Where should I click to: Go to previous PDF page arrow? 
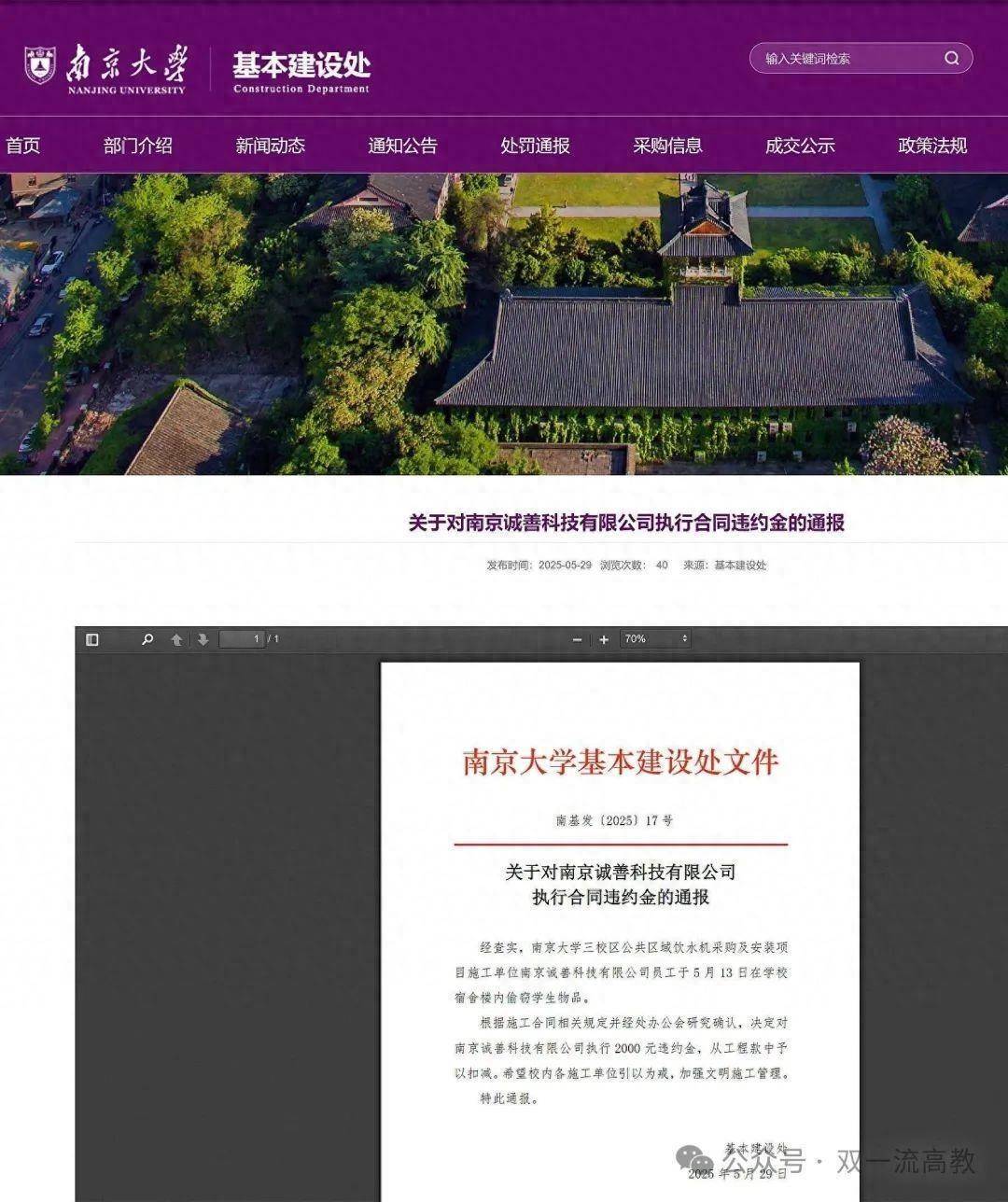(176, 639)
